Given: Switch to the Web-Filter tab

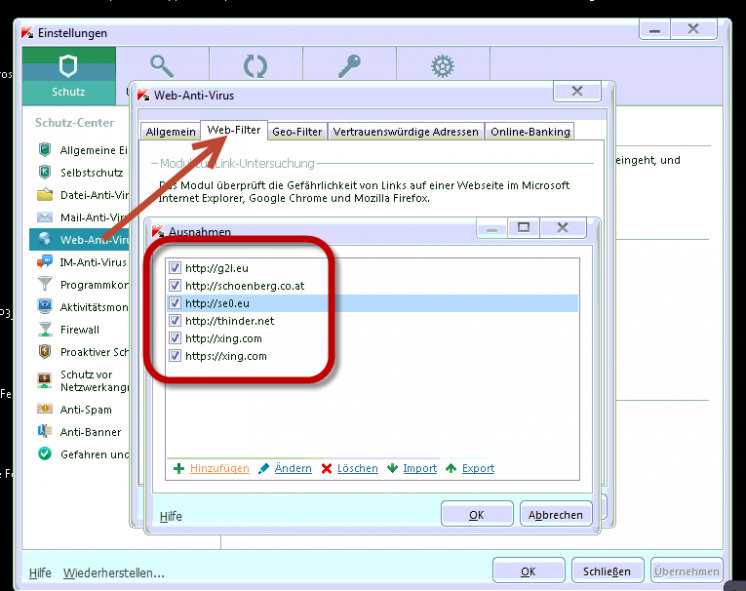Looking at the screenshot, I should (x=234, y=130).
